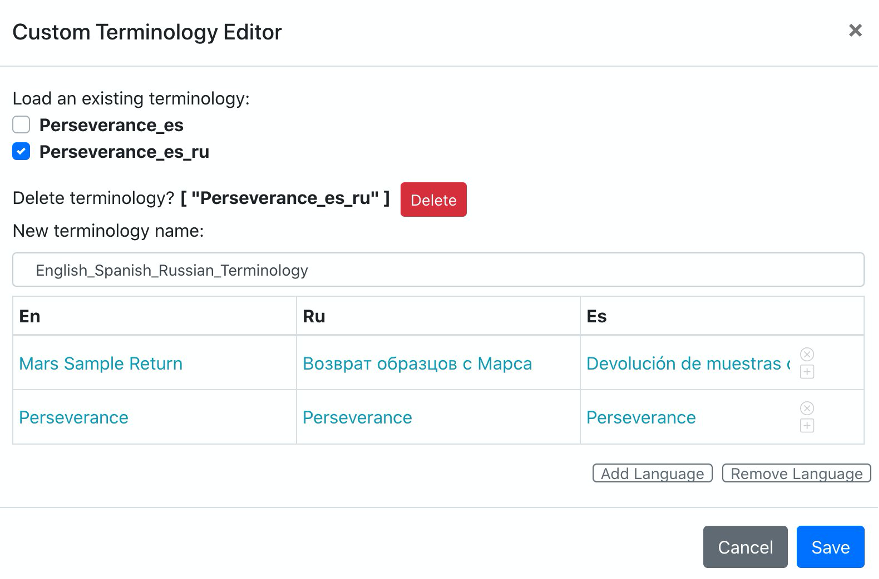Close the Custom Terminology Editor
This screenshot has width=879, height=579.
coord(855,30)
